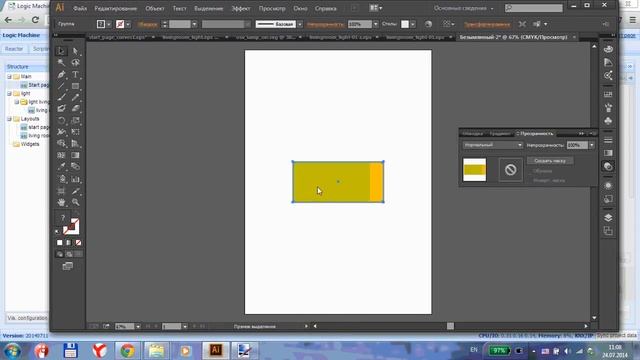Collapse the light folder in Structure tree
This screenshot has height=360, width=640.
pyautogui.click(x=9, y=93)
